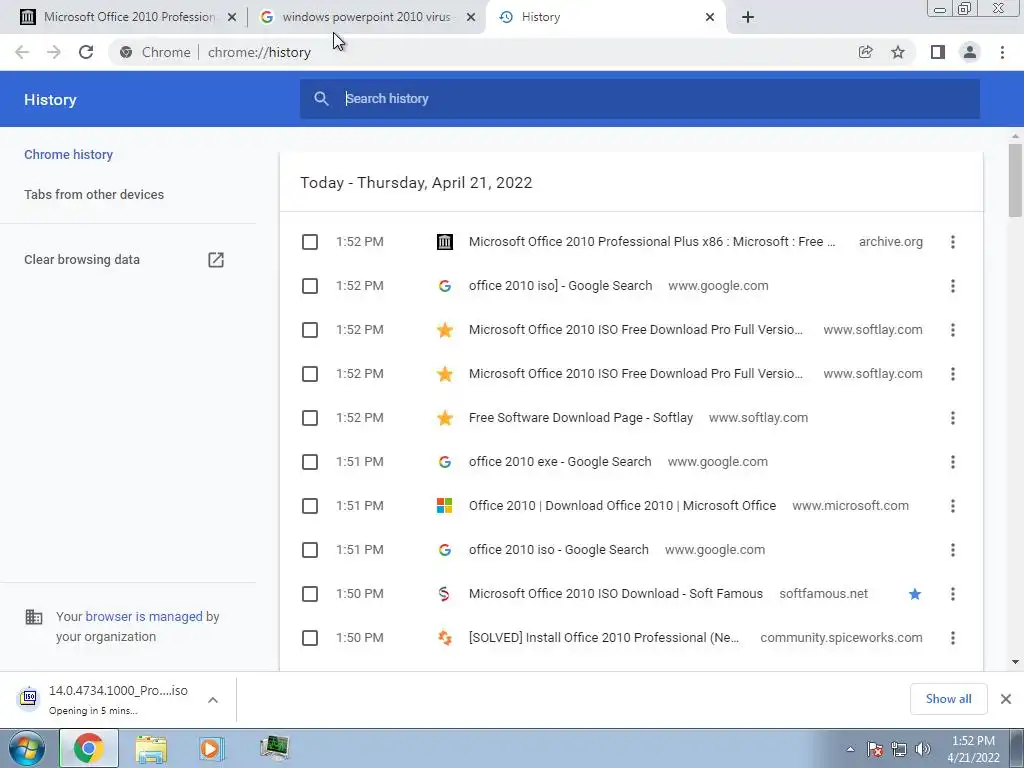Open a new tab with plus button

pyautogui.click(x=748, y=17)
